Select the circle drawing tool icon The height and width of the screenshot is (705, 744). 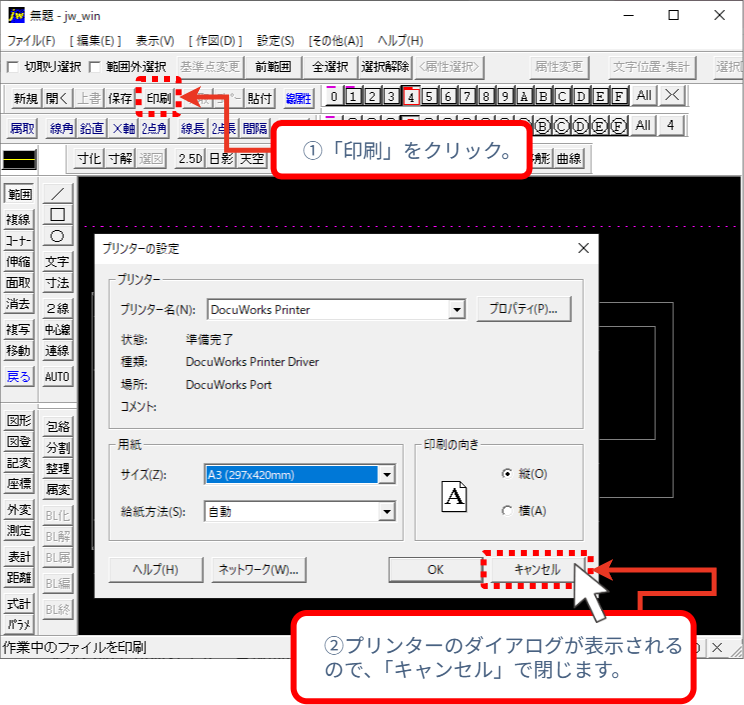(x=58, y=236)
